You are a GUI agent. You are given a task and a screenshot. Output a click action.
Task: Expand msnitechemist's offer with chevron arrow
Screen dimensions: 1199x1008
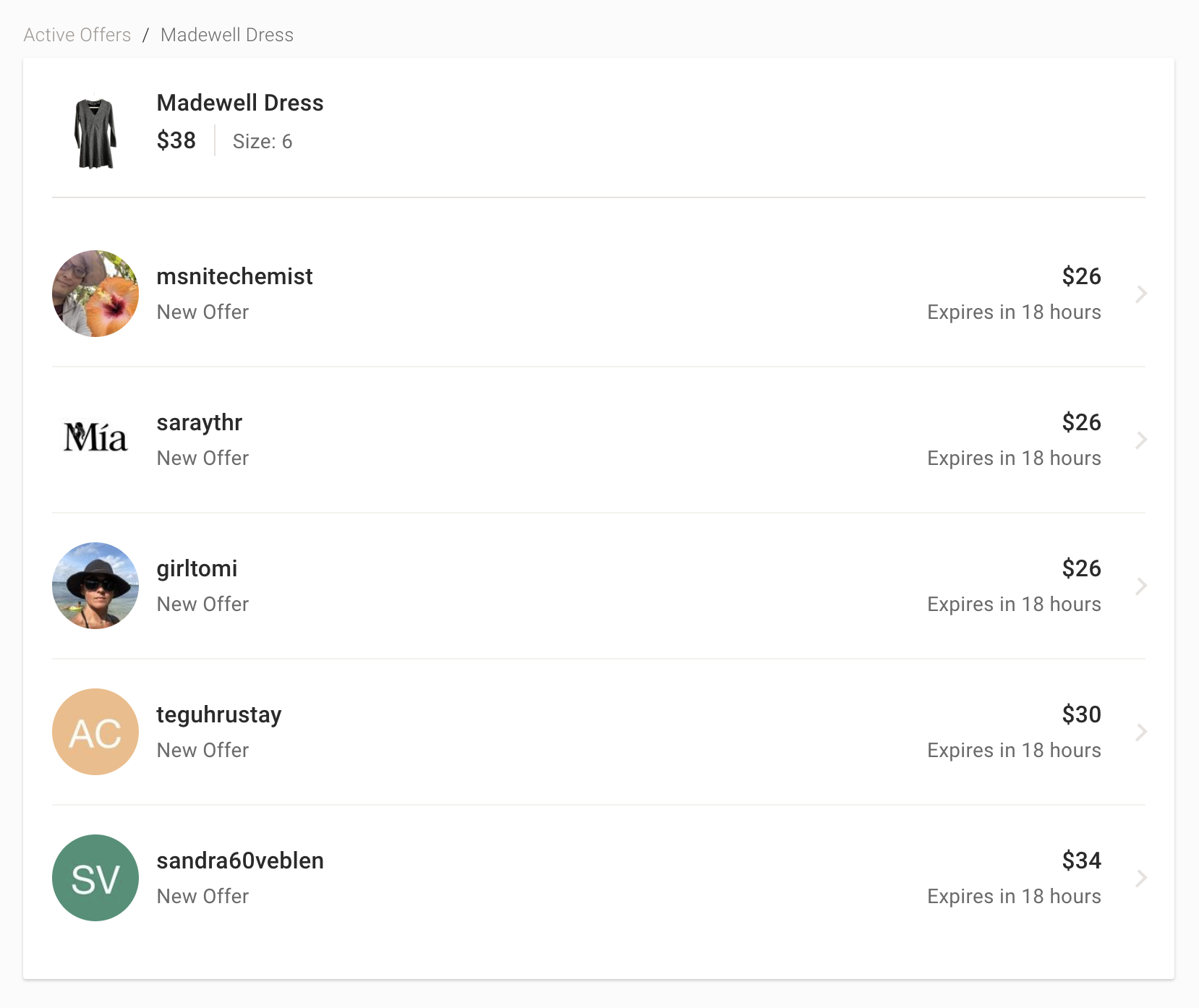(x=1141, y=294)
